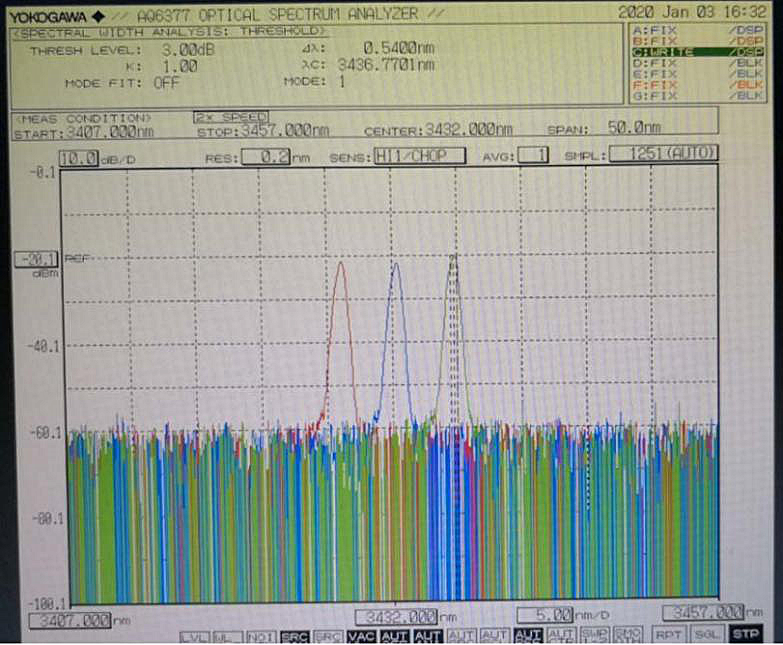Select trace B:FIX row
Screen dimensions: 783x645
696,41
